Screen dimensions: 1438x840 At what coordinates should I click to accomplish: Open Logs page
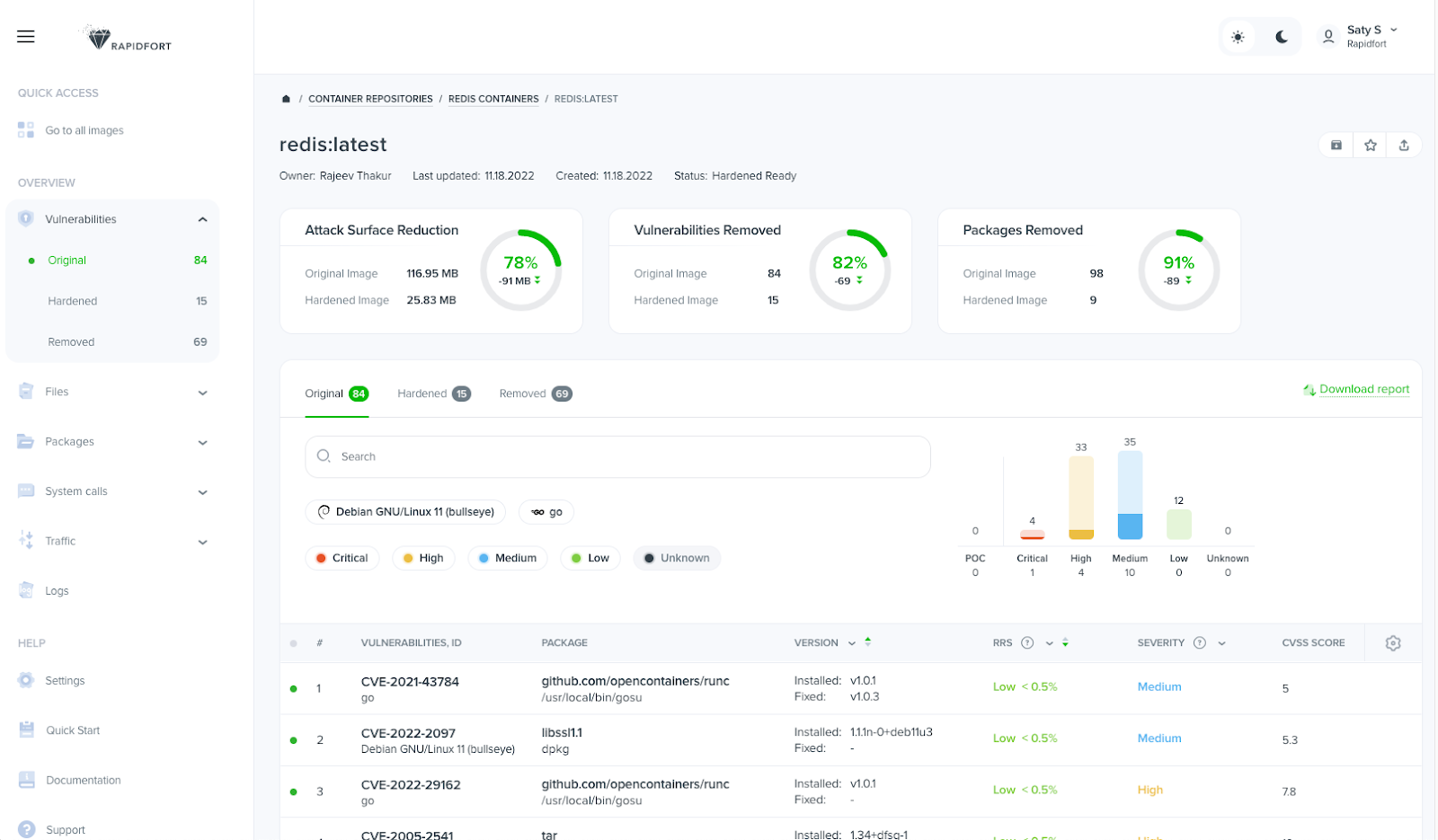coord(57,591)
